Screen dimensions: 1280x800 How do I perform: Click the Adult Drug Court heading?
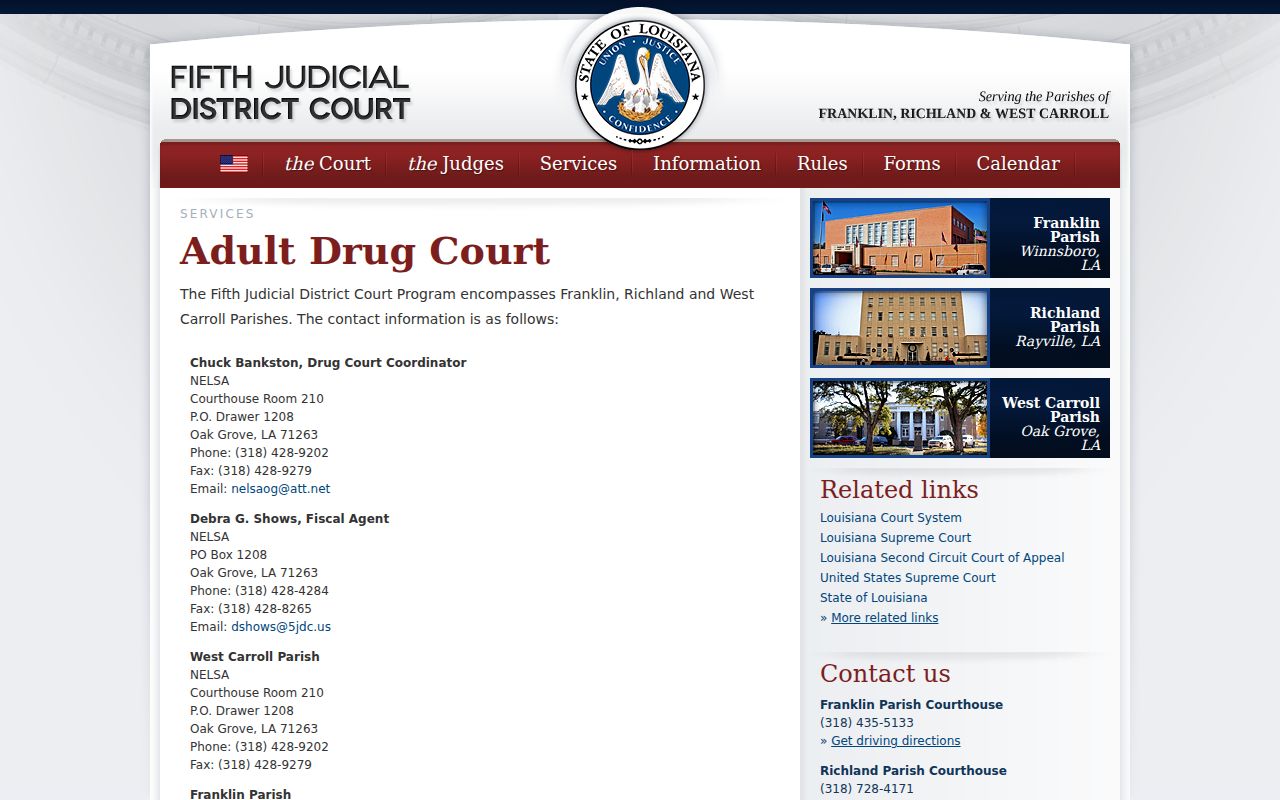(365, 251)
